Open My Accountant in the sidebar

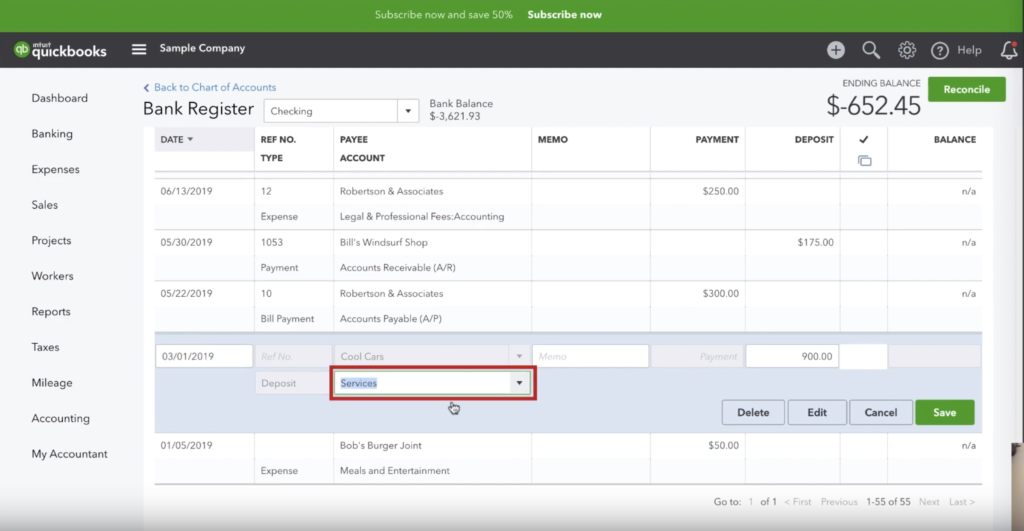tap(69, 454)
